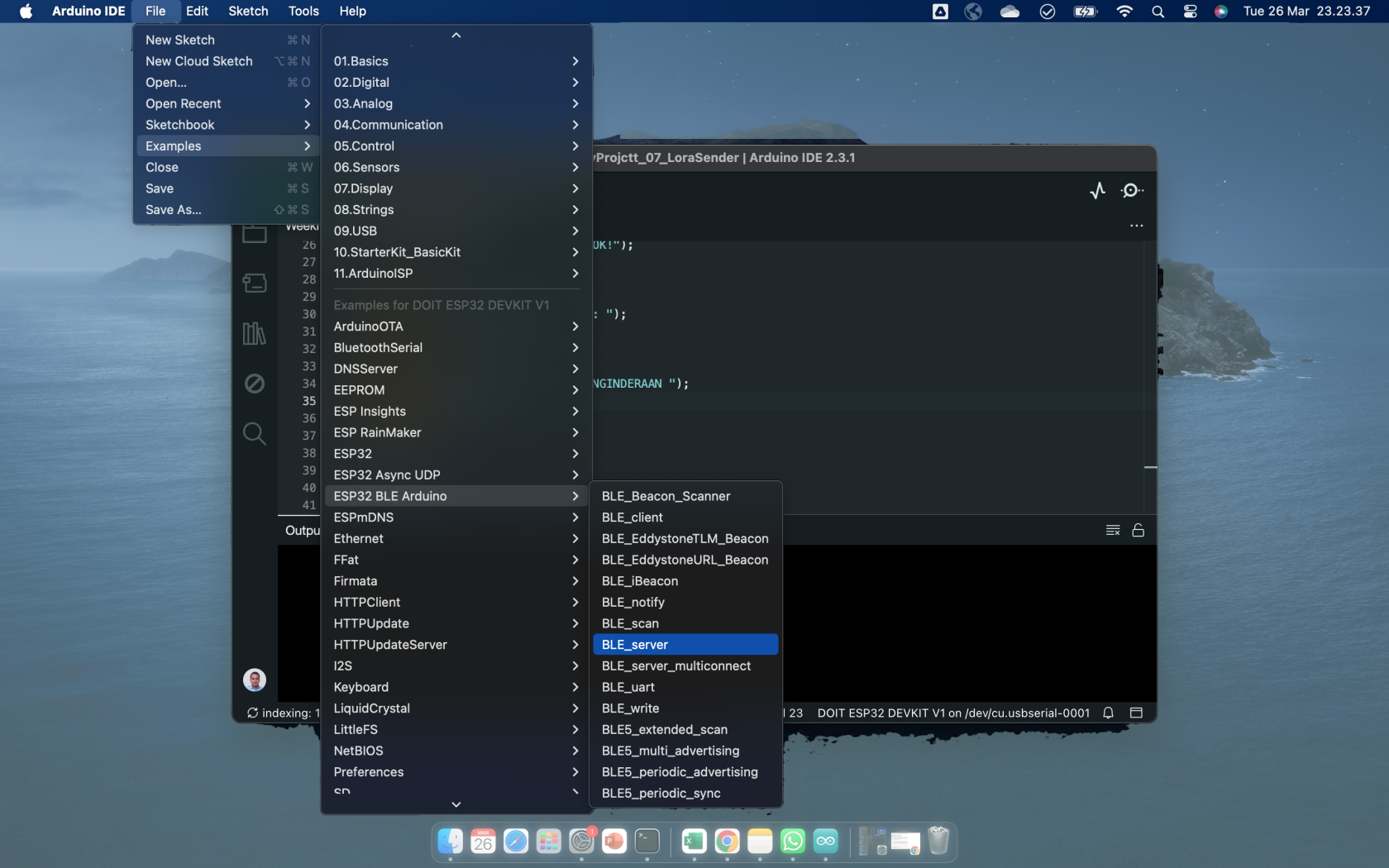Open Library Manager in Arduino sidebar
This screenshot has height=868, width=1389.
[x=255, y=333]
